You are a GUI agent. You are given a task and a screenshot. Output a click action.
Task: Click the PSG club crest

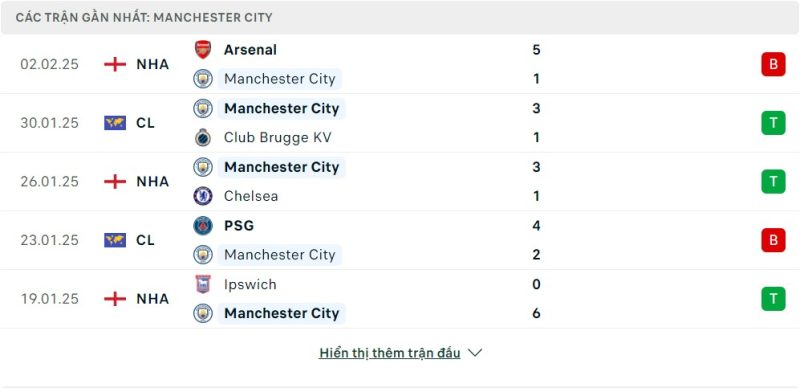click(203, 226)
